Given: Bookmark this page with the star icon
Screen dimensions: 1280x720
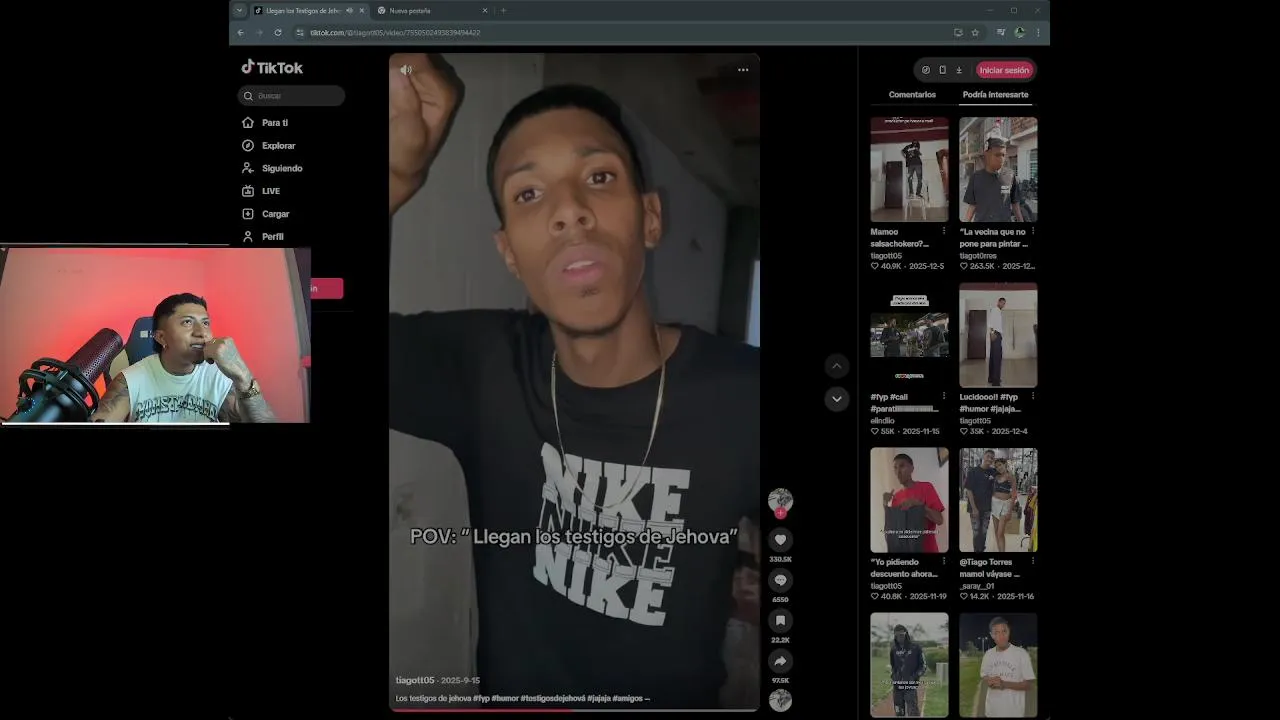Looking at the screenshot, I should (975, 33).
